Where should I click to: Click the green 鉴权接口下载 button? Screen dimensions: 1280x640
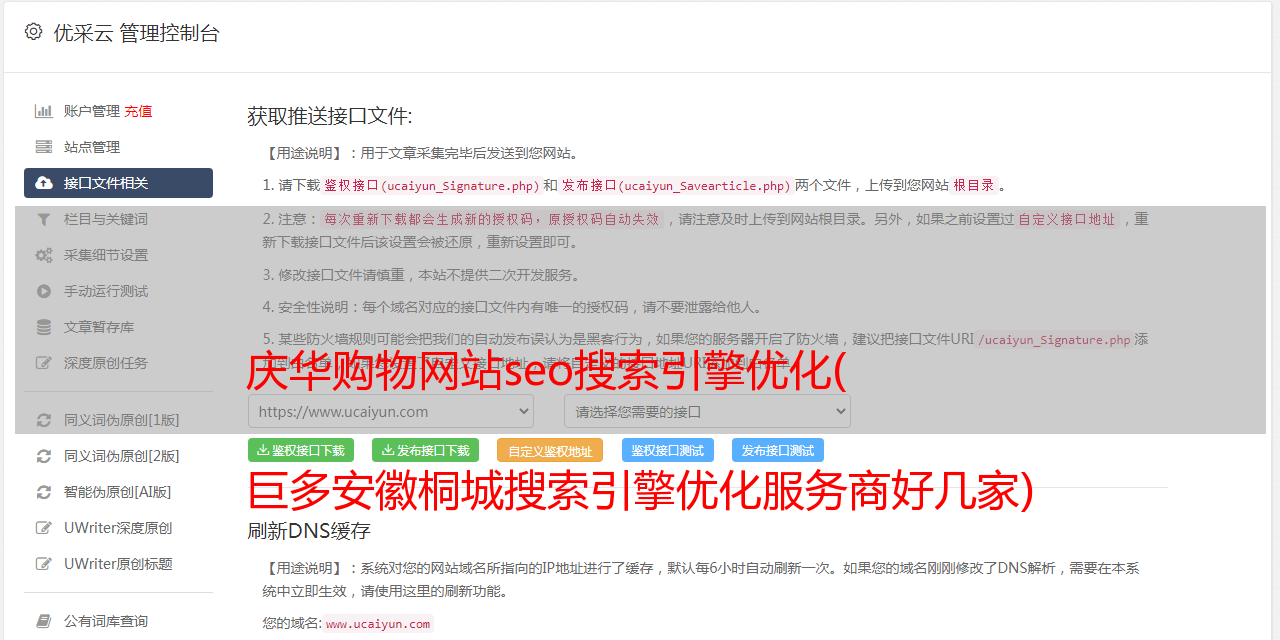pos(301,450)
